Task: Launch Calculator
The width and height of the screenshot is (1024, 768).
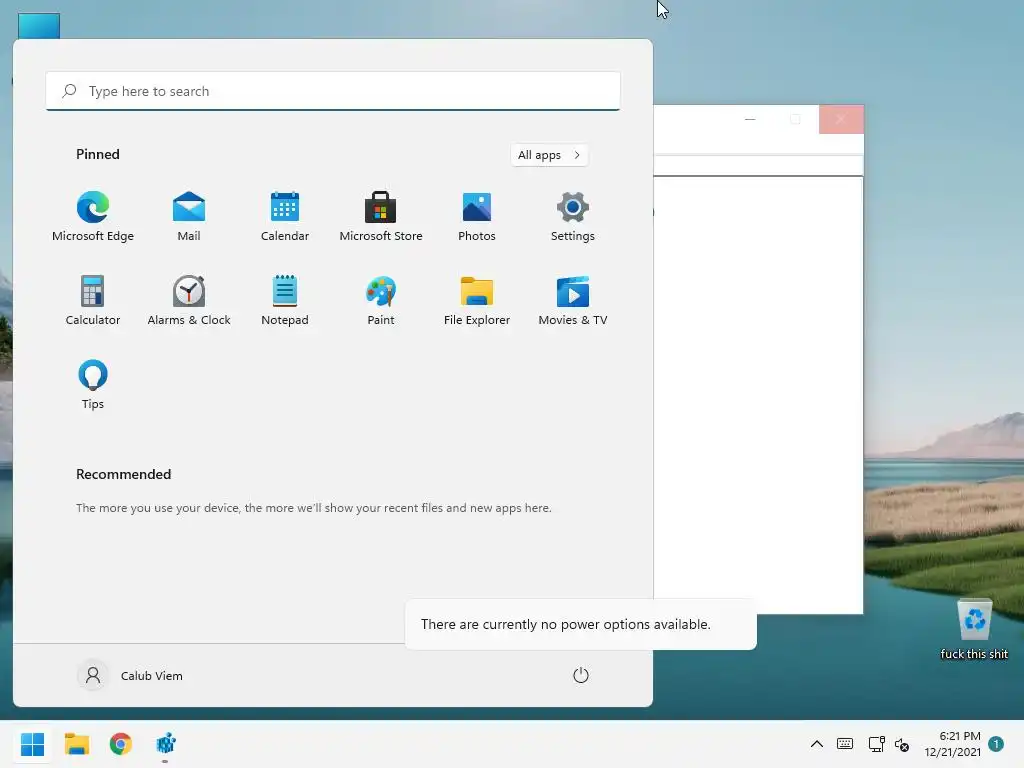Action: pyautogui.click(x=93, y=300)
